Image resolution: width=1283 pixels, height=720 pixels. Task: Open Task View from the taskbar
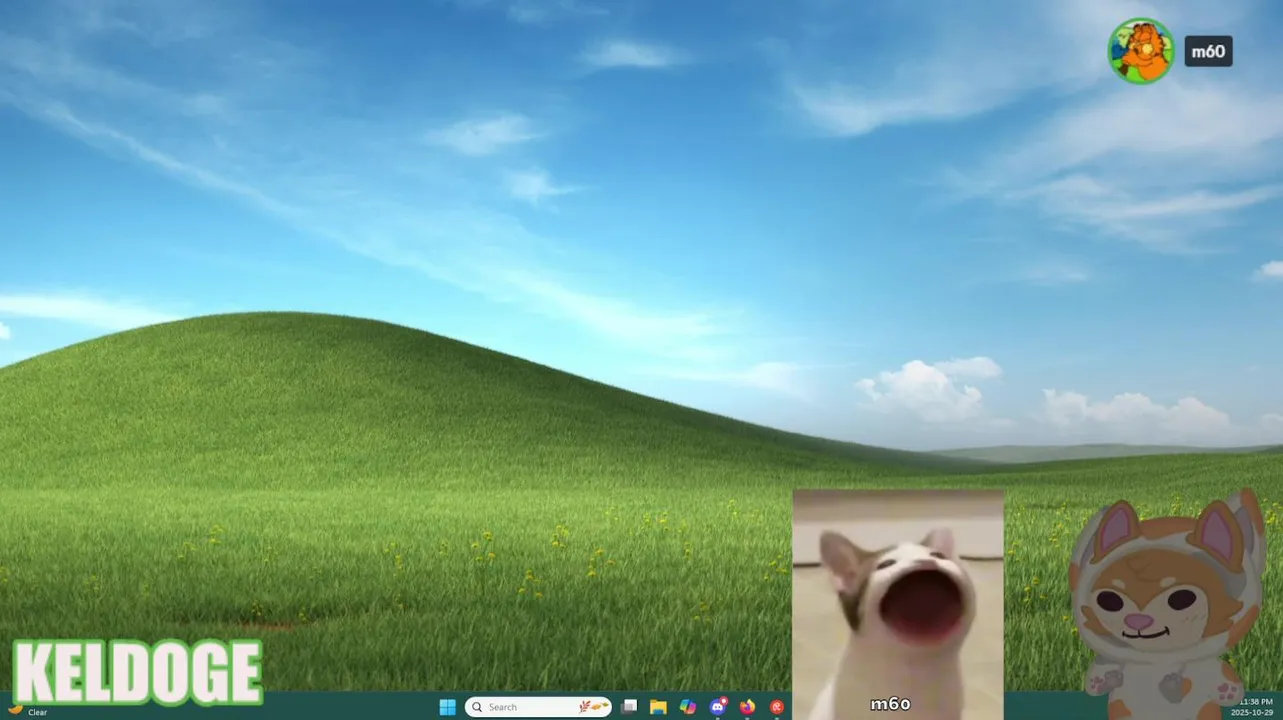(629, 707)
